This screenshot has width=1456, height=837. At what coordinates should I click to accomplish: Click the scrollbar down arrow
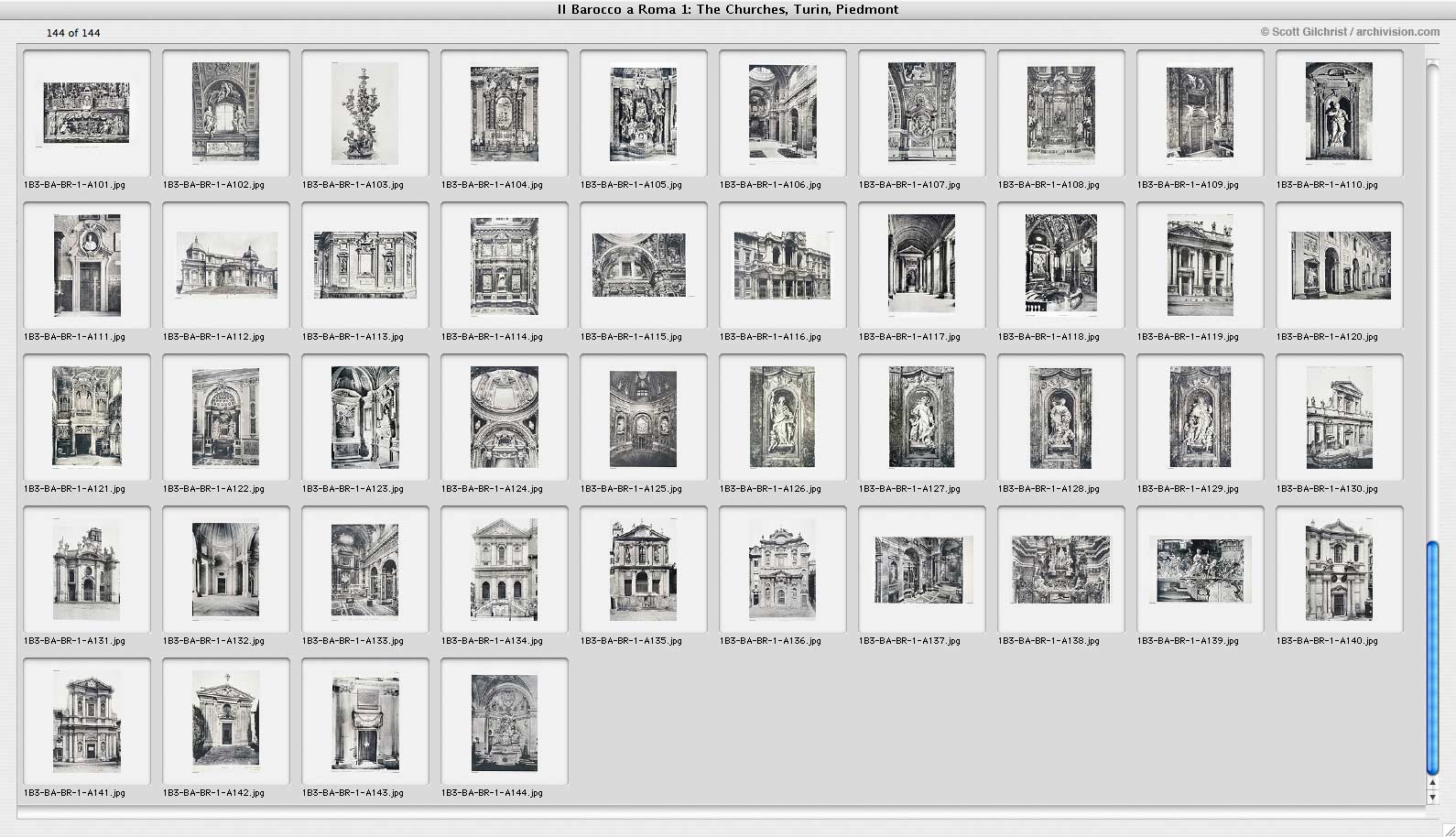(1433, 798)
